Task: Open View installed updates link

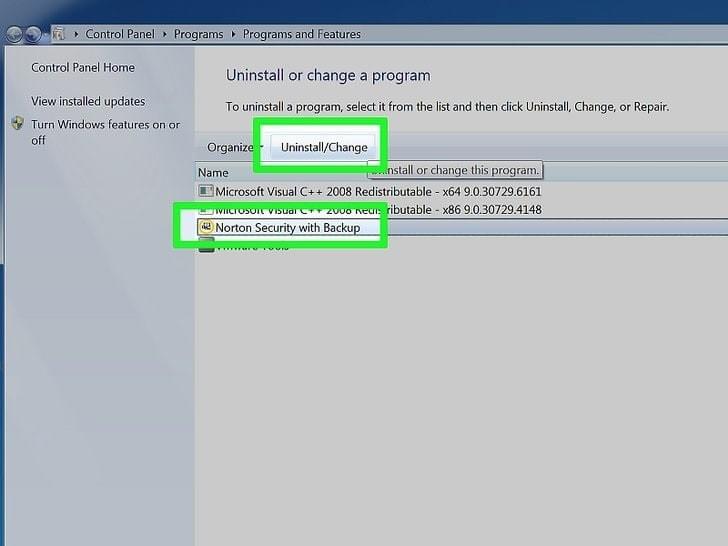Action: (88, 101)
